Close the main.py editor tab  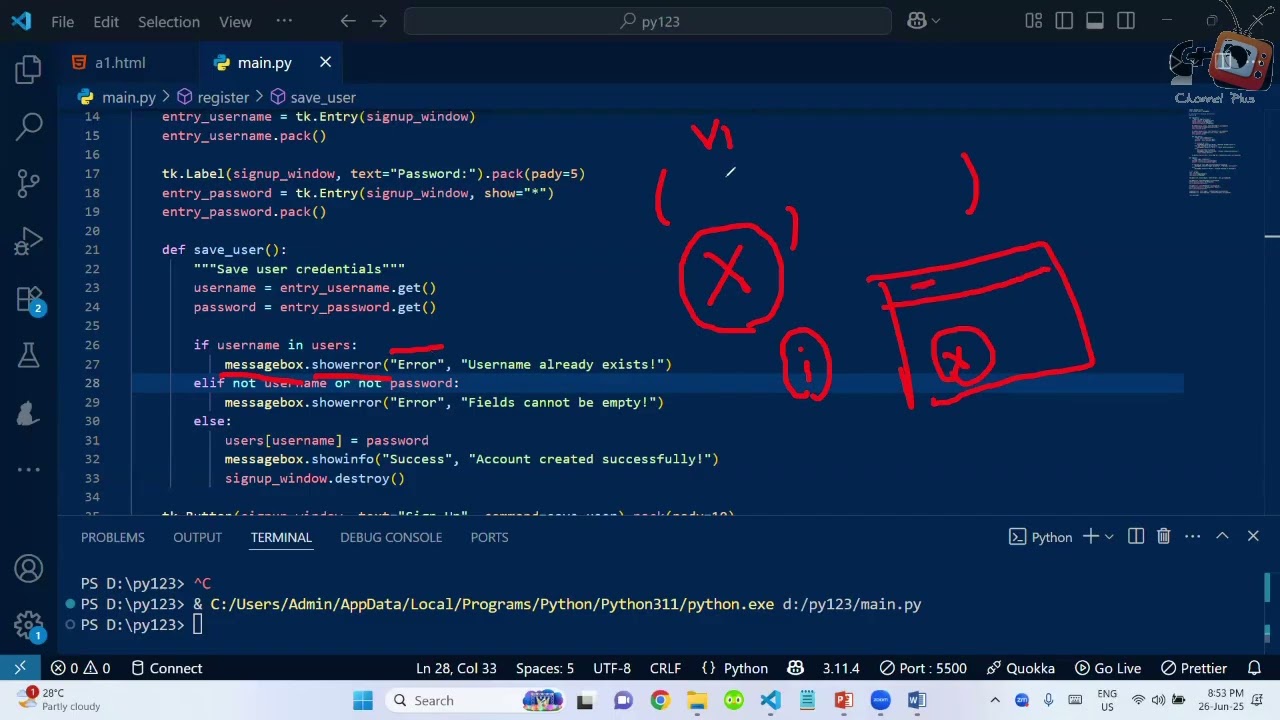point(325,62)
